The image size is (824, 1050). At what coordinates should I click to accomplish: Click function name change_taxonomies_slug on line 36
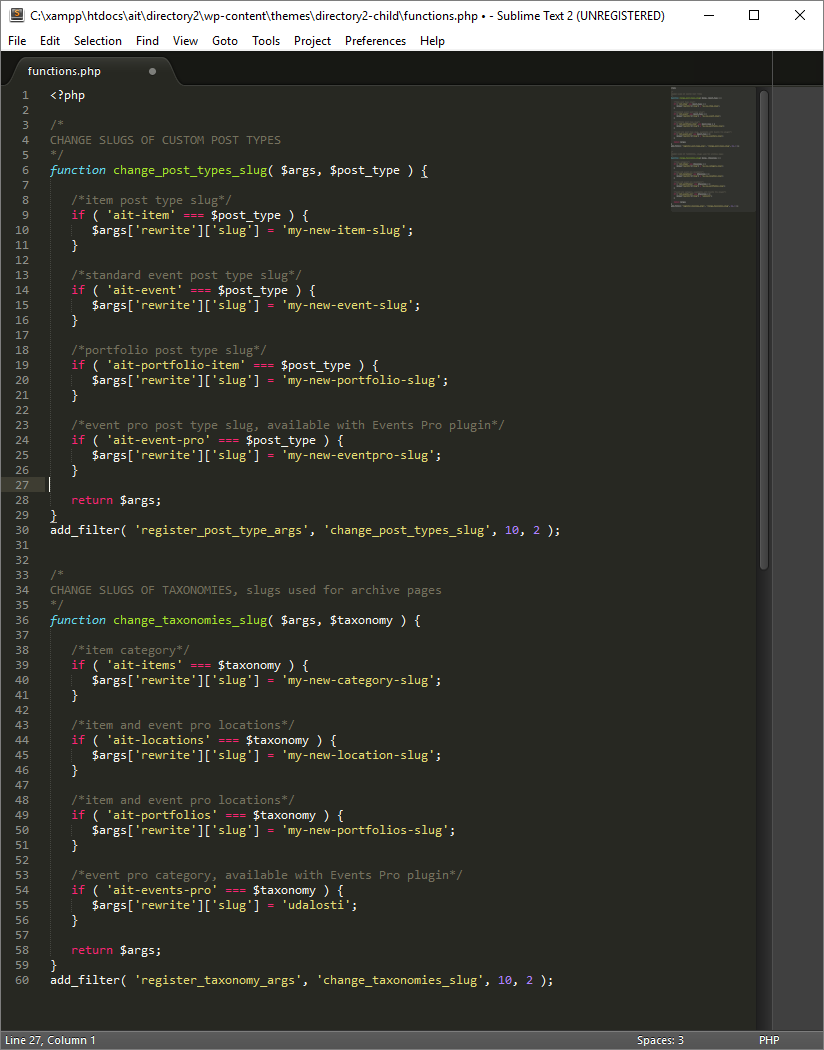[190, 620]
